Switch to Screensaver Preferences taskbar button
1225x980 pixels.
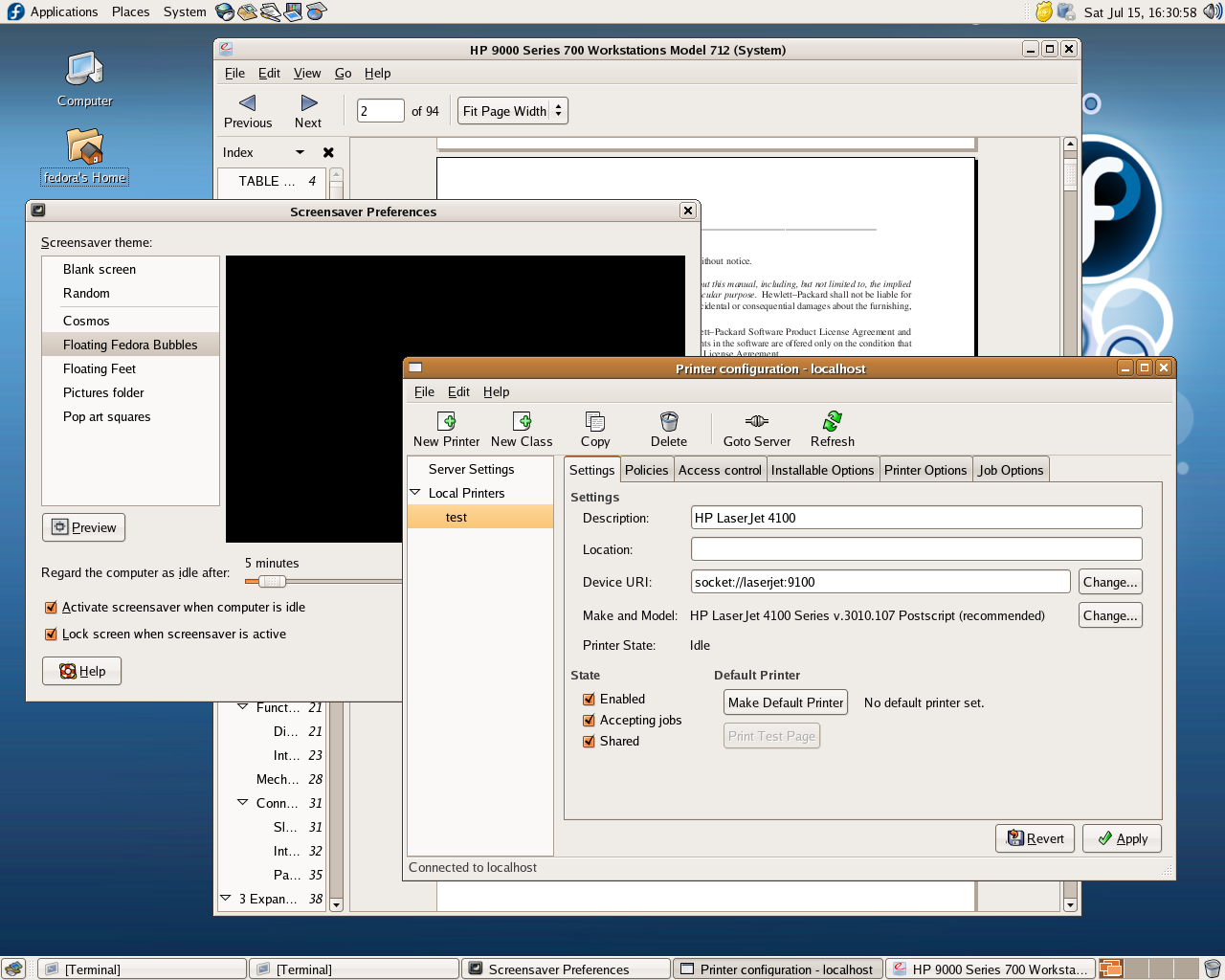566,969
